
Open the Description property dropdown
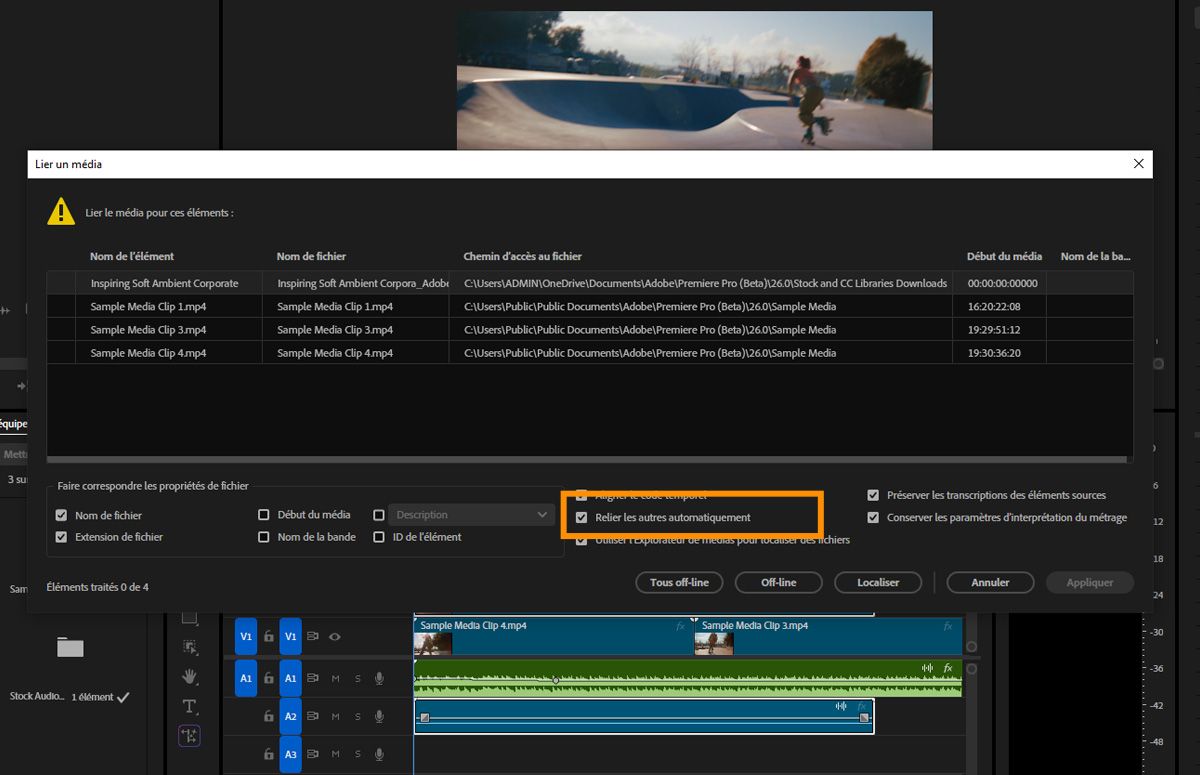(471, 515)
